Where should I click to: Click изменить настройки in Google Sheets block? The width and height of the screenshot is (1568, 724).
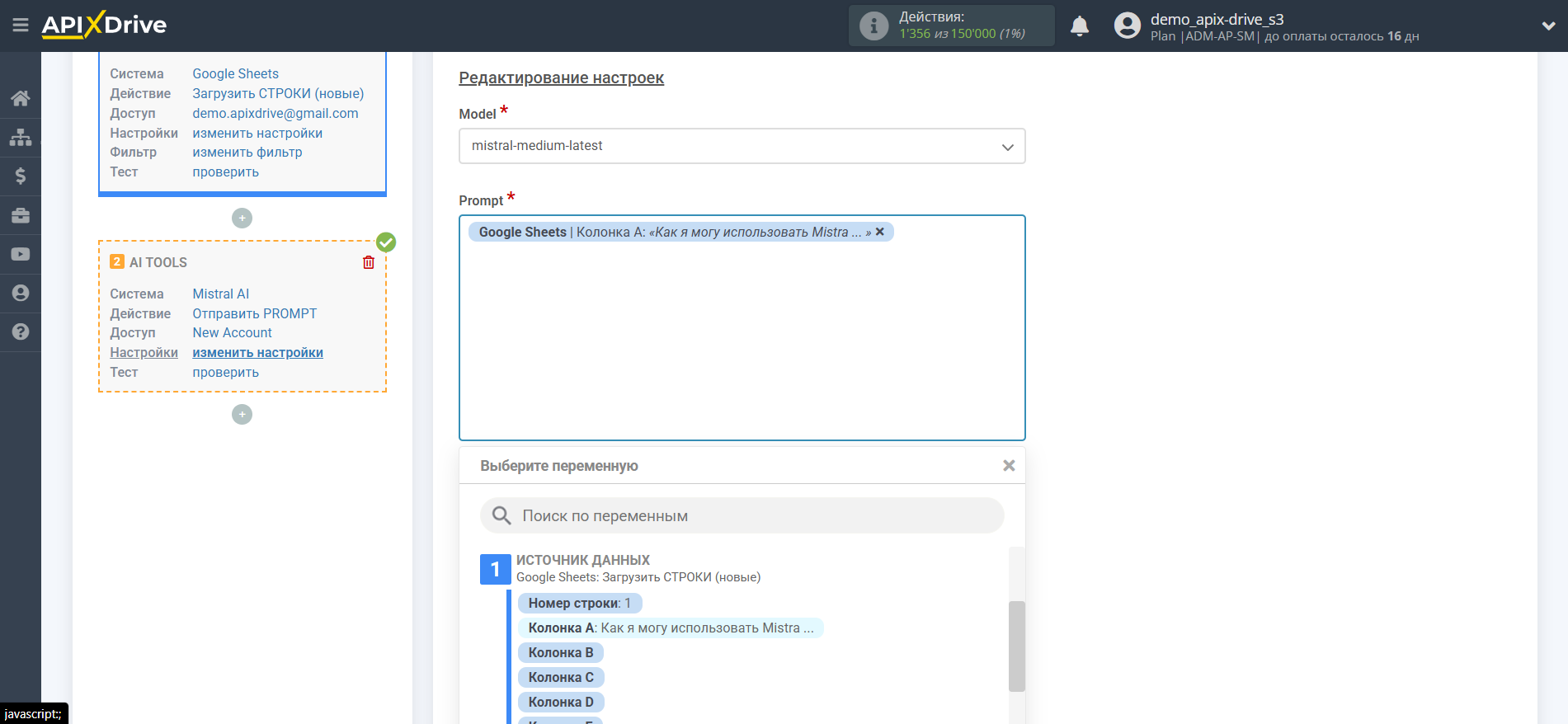[257, 133]
